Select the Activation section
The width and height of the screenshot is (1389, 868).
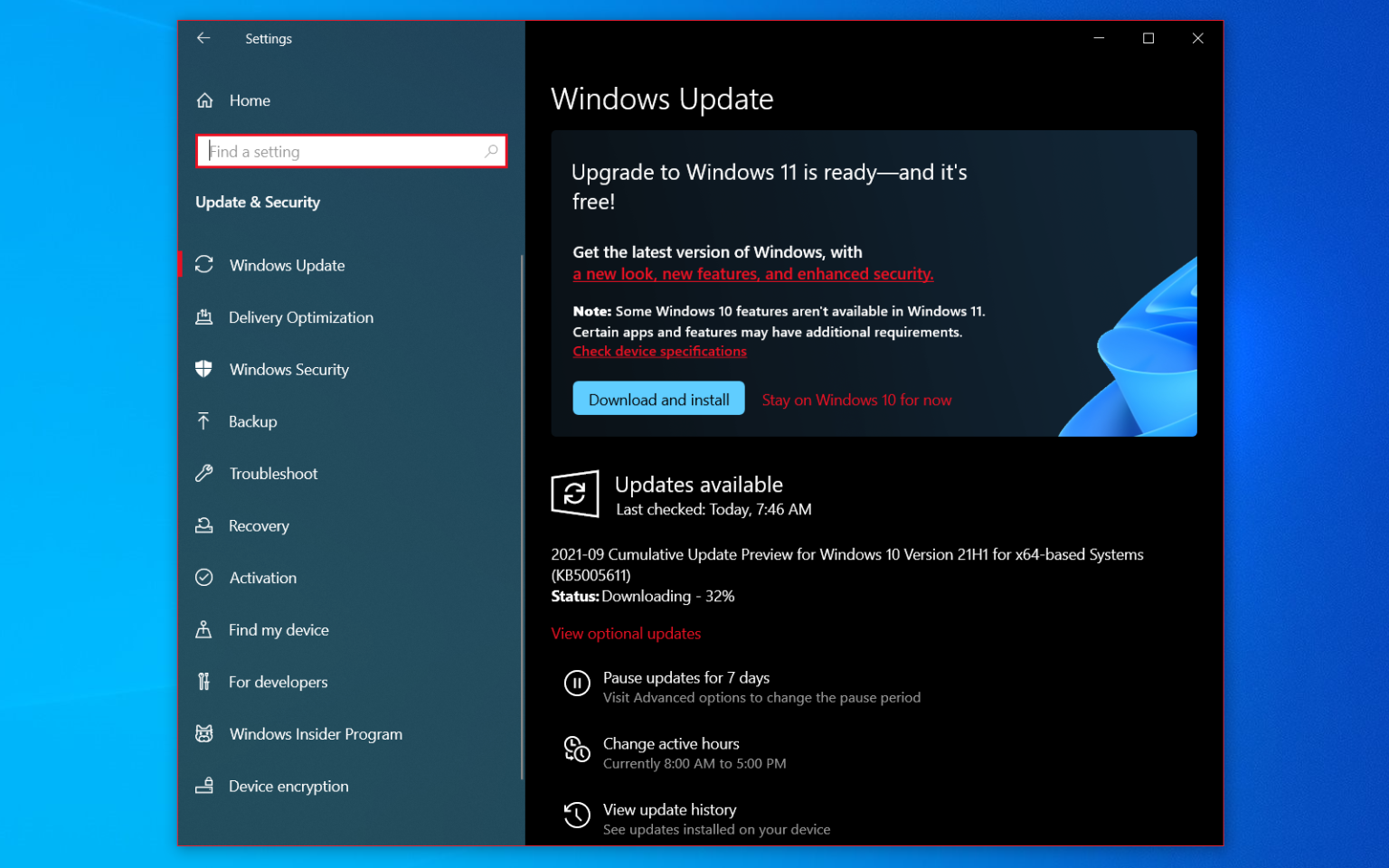[x=262, y=578]
